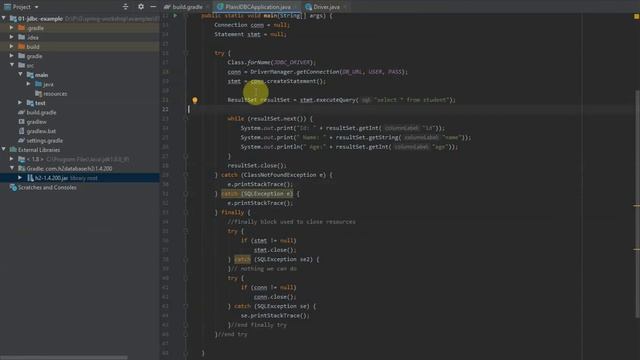Collapse the External Libraries node arrow
Image resolution: width=640 pixels, height=360 pixels.
click(4, 150)
